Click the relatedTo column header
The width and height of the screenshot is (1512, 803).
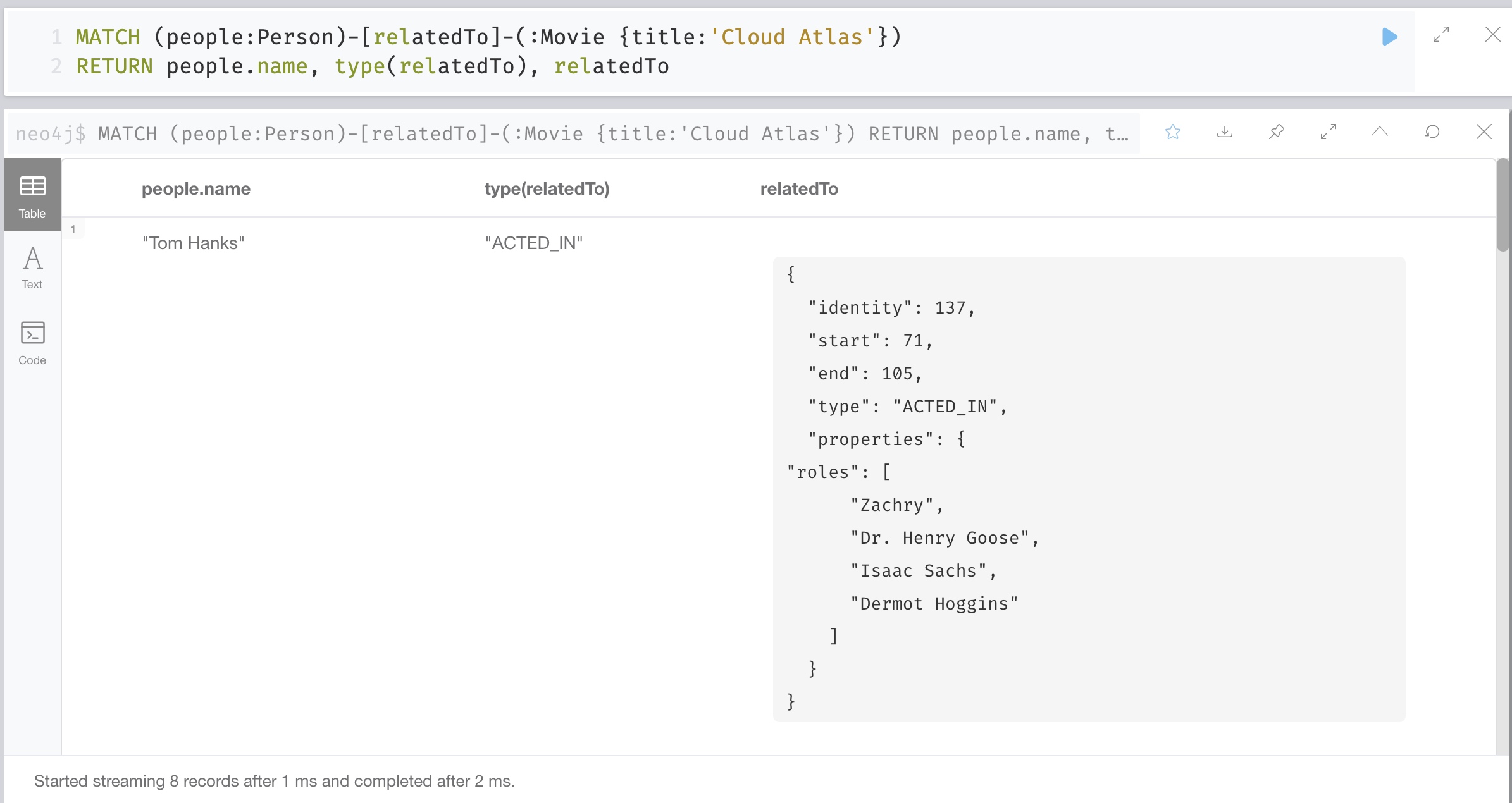[798, 189]
